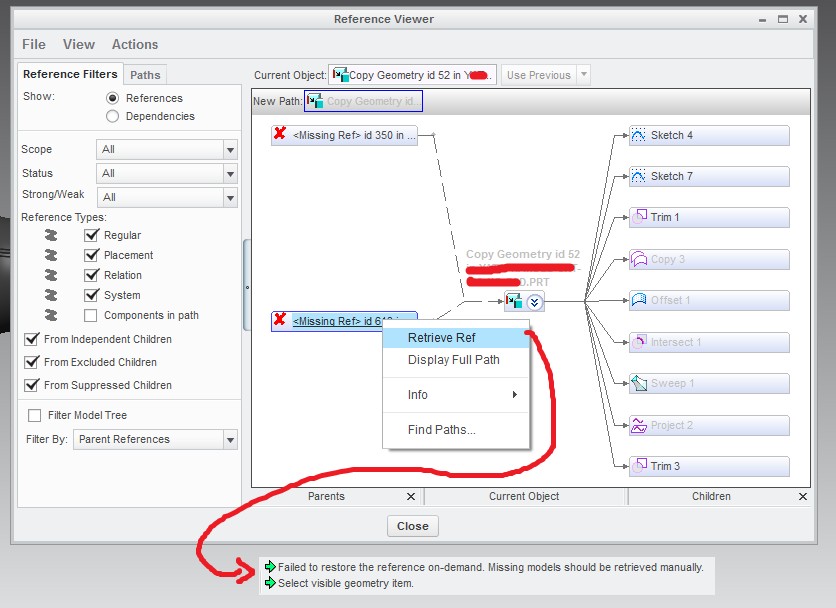Image resolution: width=836 pixels, height=608 pixels.
Task: Click the Sketch 7 feature icon
Action: [638, 176]
